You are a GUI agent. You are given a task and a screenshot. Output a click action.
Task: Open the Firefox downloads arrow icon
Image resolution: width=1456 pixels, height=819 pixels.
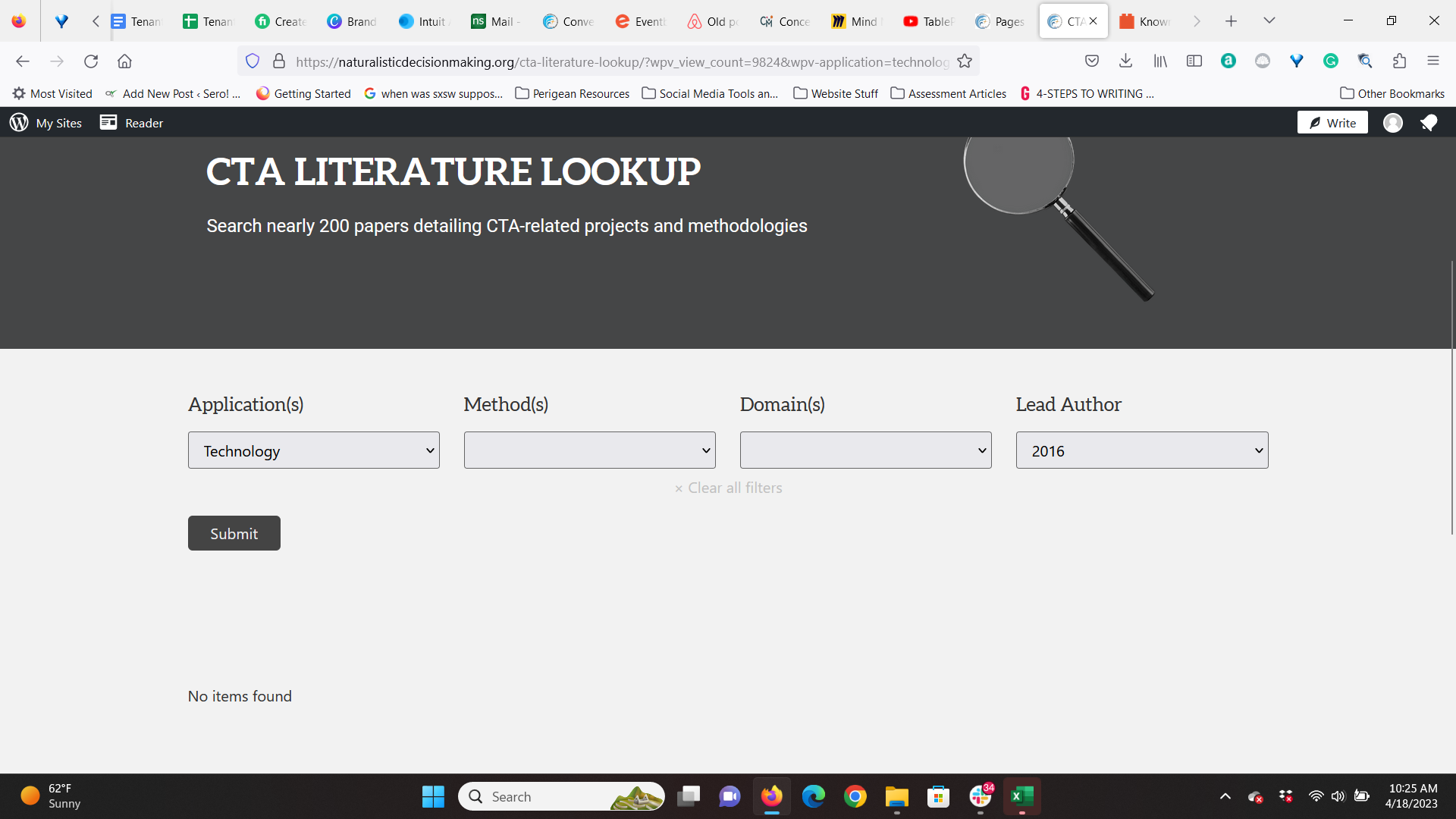click(x=1126, y=61)
